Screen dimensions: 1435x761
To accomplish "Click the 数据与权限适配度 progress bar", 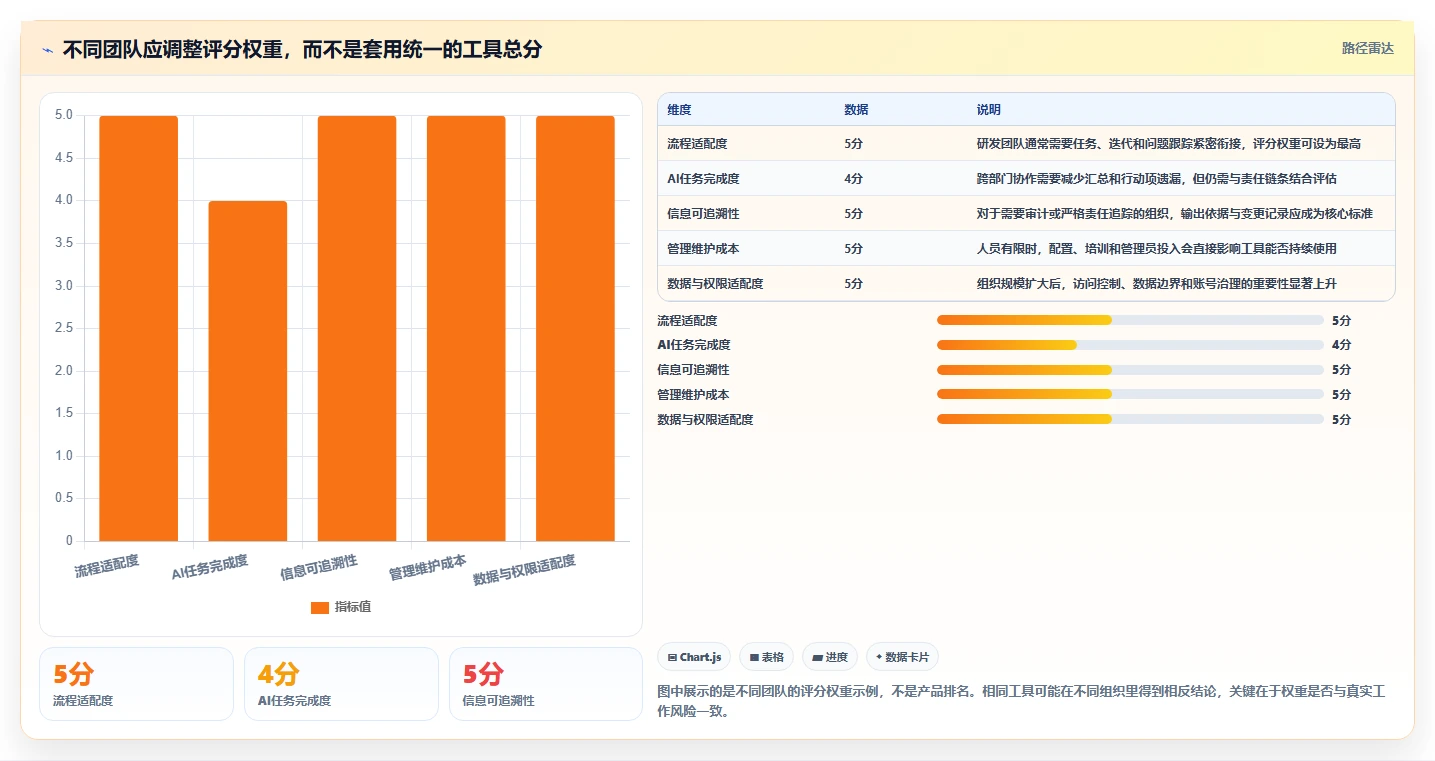I will point(1130,419).
